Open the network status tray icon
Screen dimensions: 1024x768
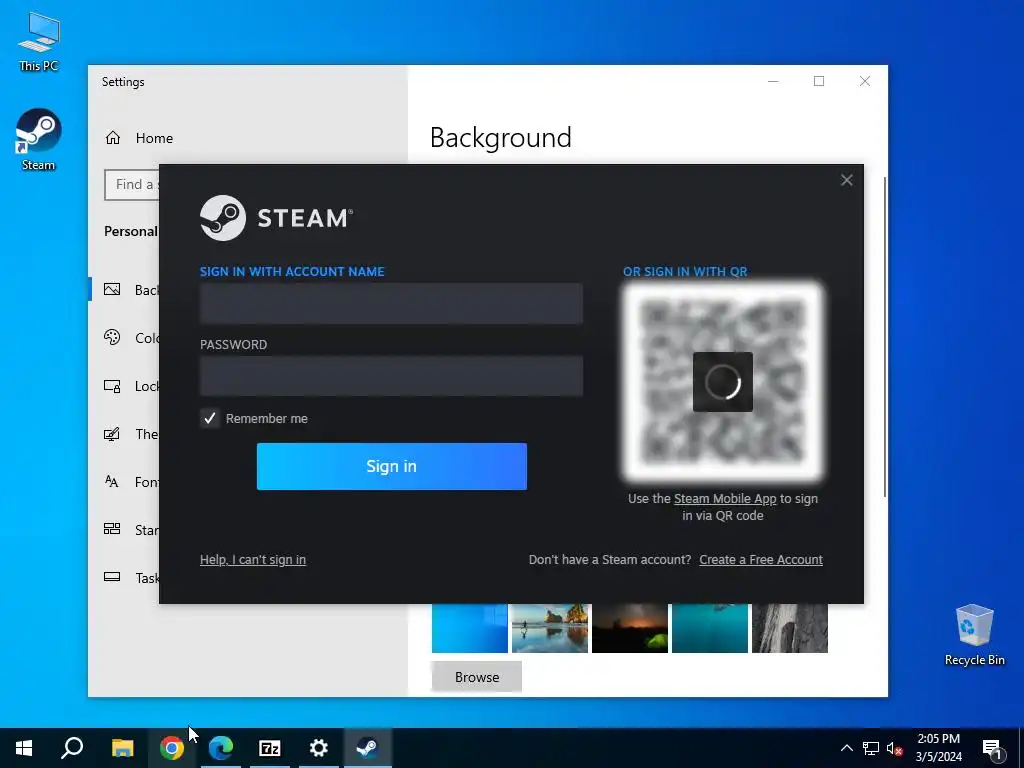(871, 748)
